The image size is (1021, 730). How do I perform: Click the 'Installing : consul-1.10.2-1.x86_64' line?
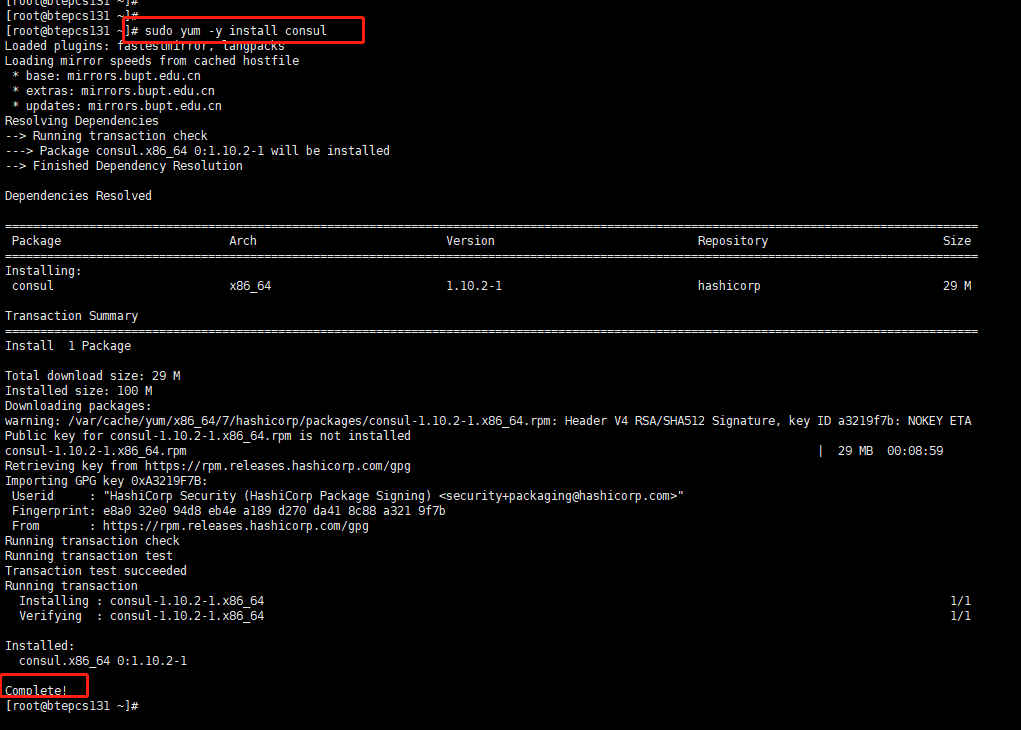point(141,600)
